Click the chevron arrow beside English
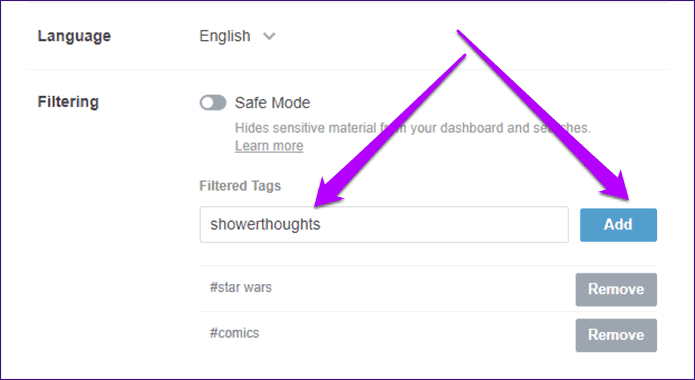Image resolution: width=695 pixels, height=380 pixels. pos(269,36)
